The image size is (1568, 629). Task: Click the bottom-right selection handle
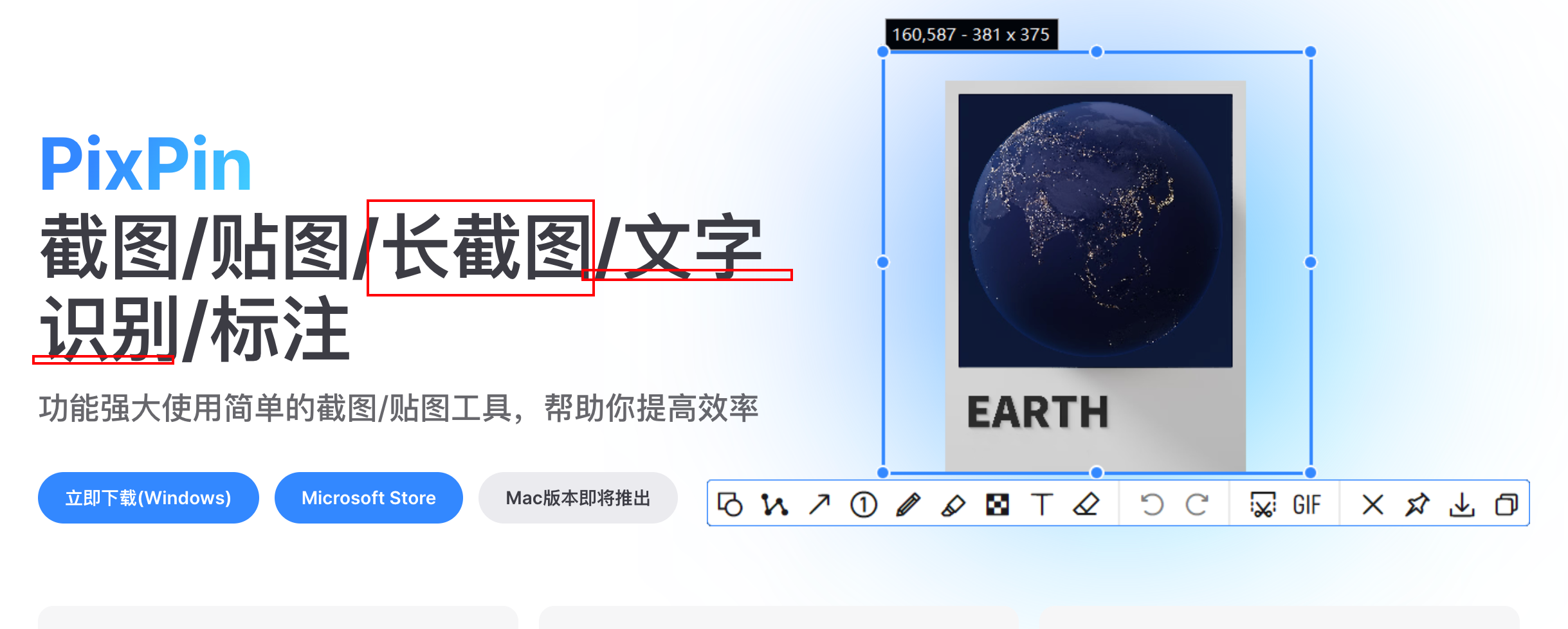click(1310, 473)
